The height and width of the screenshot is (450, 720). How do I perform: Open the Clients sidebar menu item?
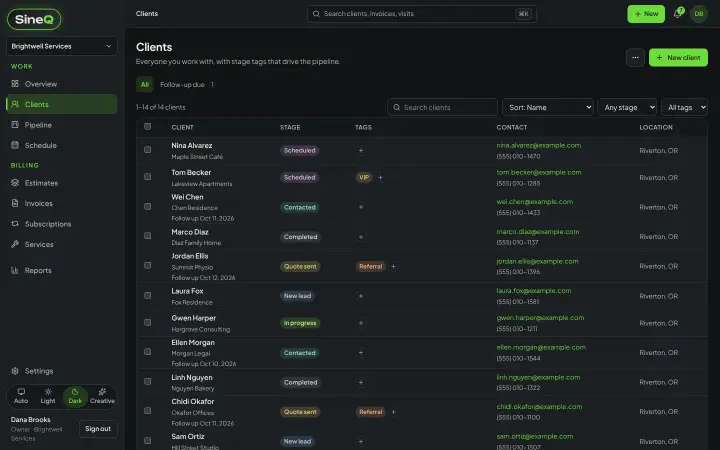click(62, 104)
